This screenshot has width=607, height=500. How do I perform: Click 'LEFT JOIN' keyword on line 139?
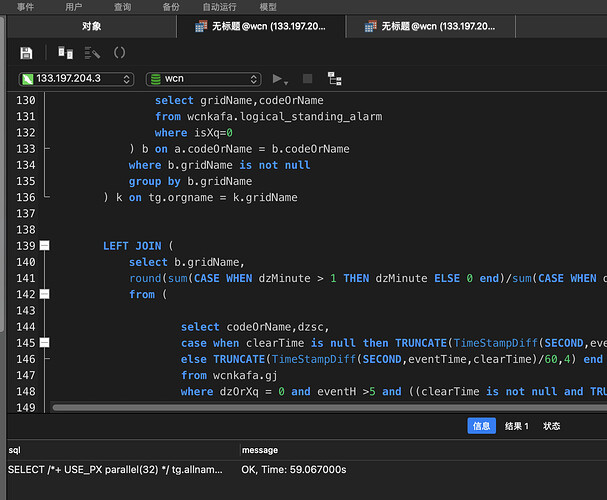132,246
